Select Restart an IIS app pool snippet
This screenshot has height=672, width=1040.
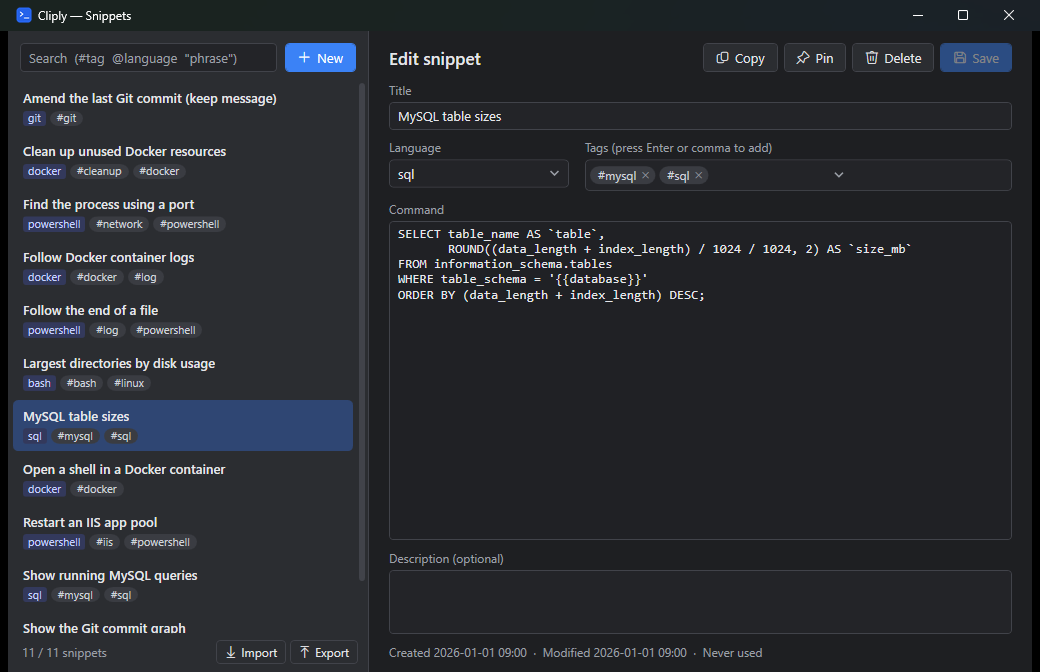[183, 531]
